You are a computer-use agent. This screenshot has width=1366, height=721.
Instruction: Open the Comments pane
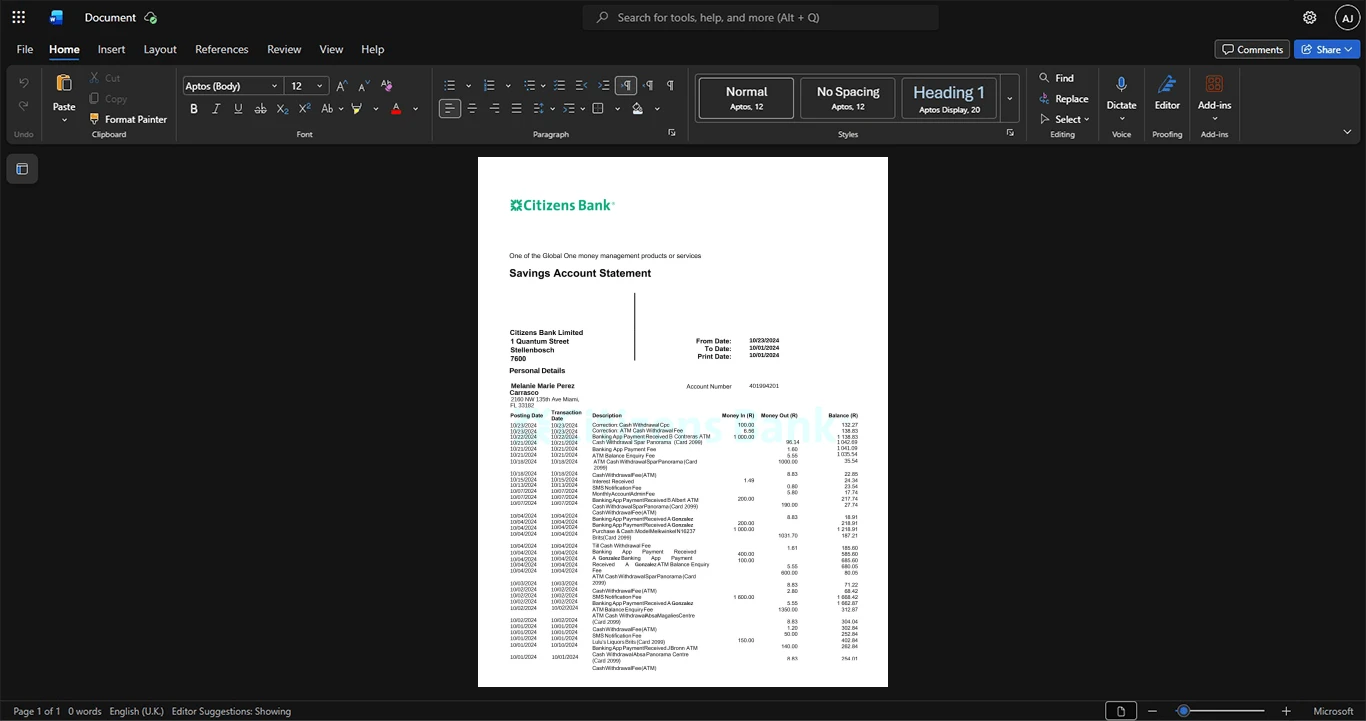point(1252,49)
